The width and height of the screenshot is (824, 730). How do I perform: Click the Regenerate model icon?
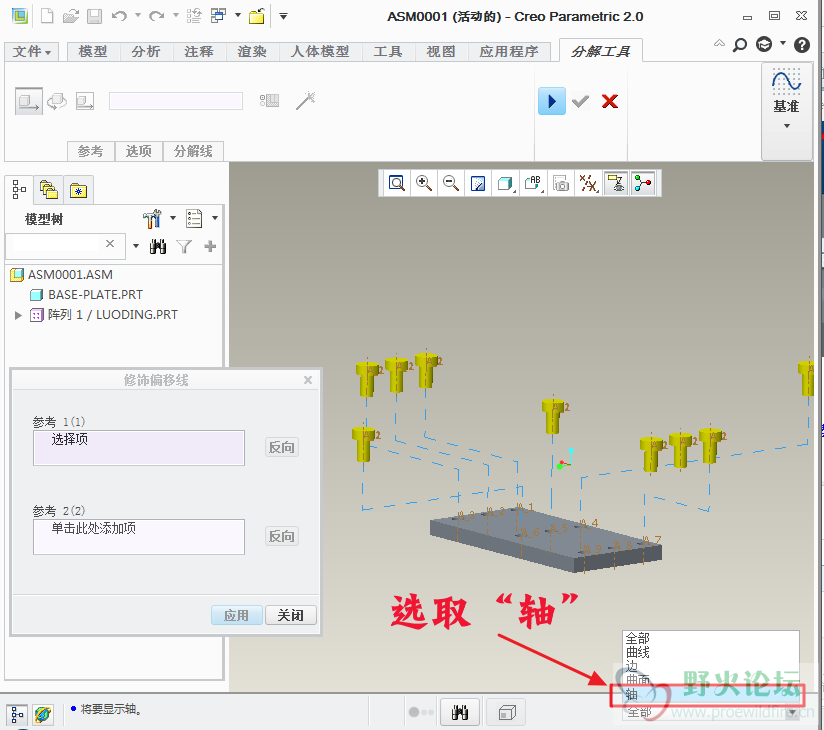click(x=194, y=16)
